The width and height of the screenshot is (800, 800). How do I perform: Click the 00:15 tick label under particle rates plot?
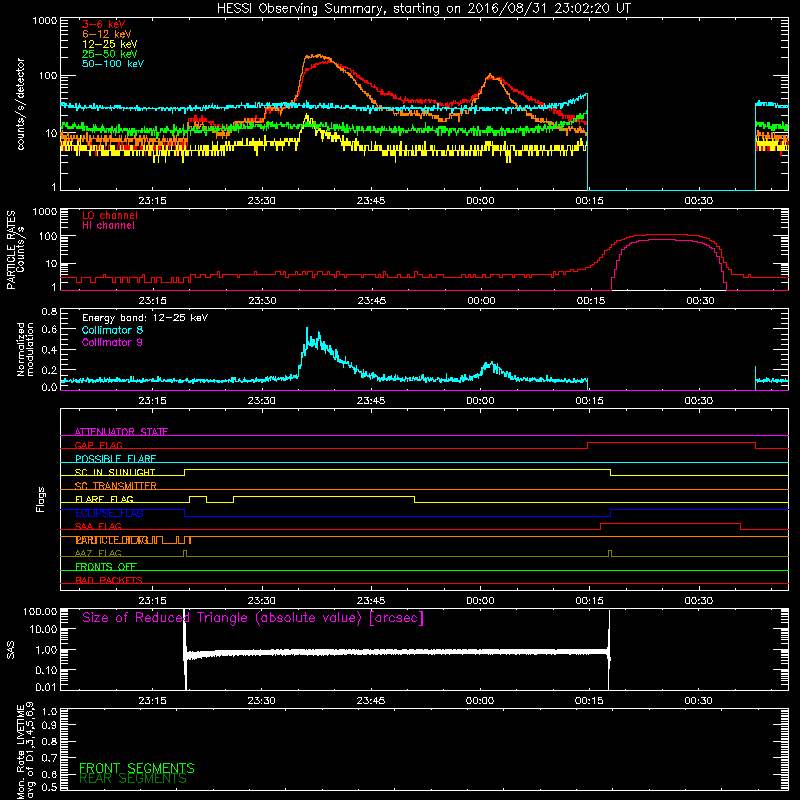[x=590, y=301]
